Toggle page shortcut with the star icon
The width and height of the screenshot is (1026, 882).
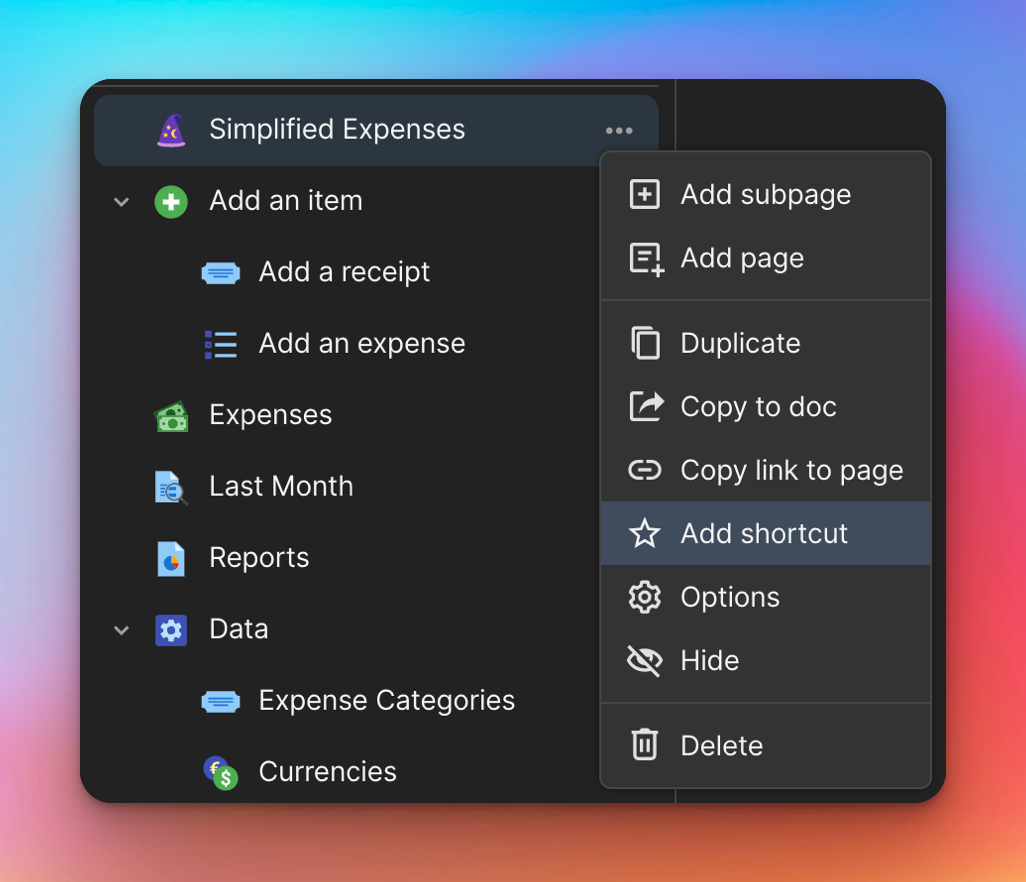(x=645, y=534)
